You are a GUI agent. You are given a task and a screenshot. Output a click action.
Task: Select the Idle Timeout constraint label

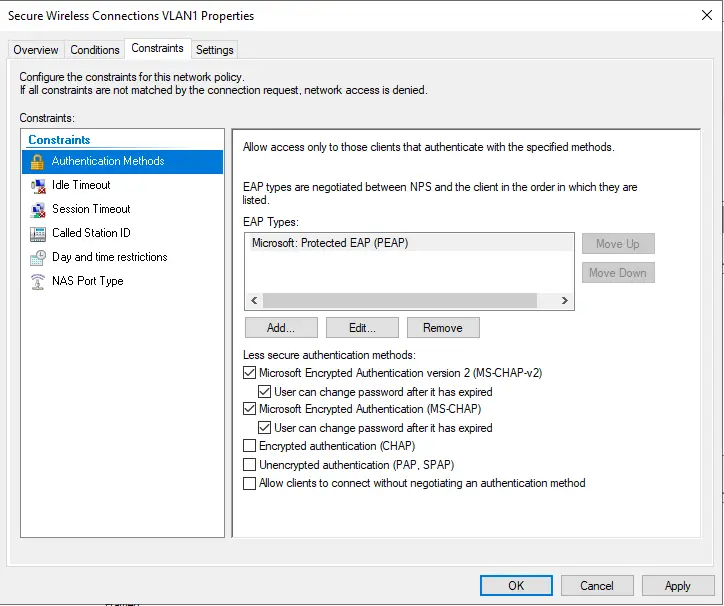click(81, 185)
